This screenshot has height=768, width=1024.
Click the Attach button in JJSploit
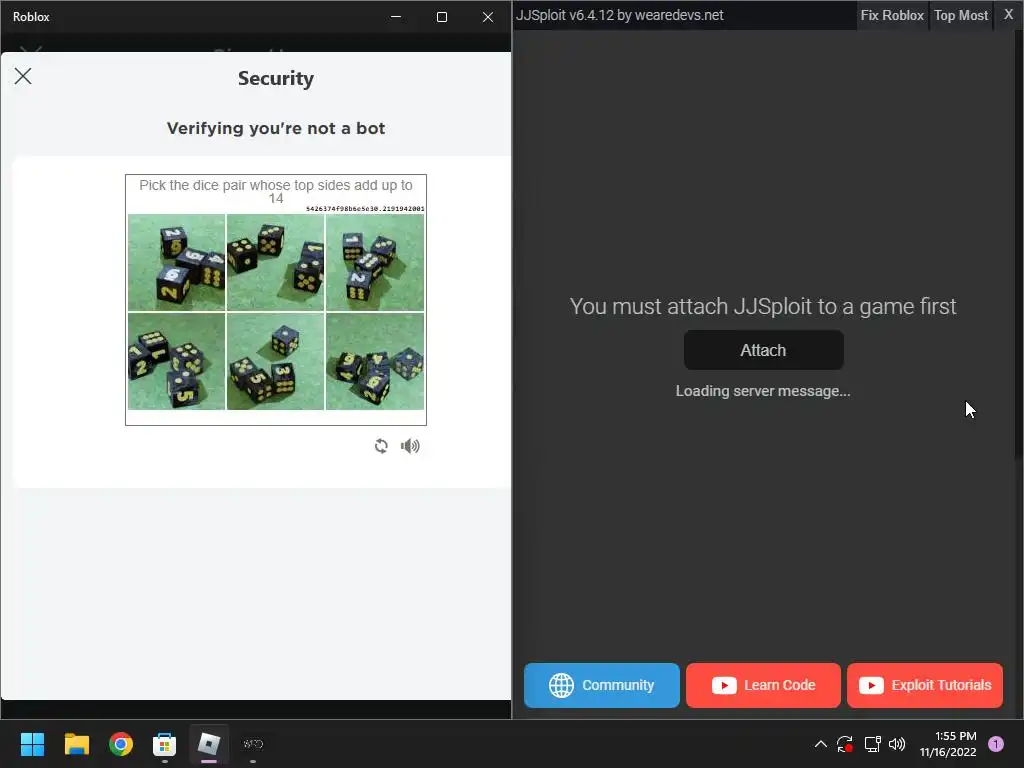763,350
